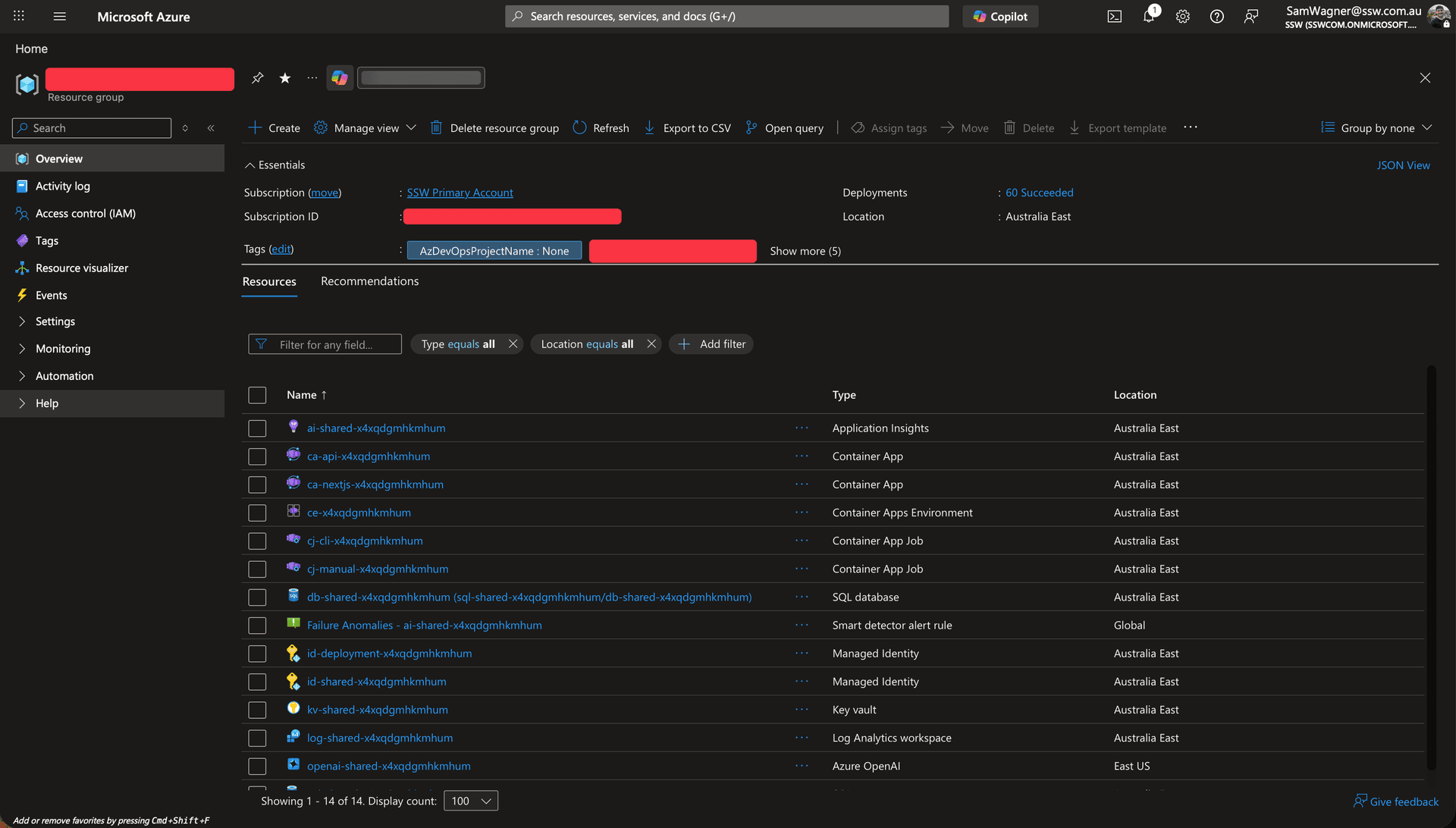Screen dimensions: 1456x828
Task: Click the Add filter button
Action: coord(711,344)
